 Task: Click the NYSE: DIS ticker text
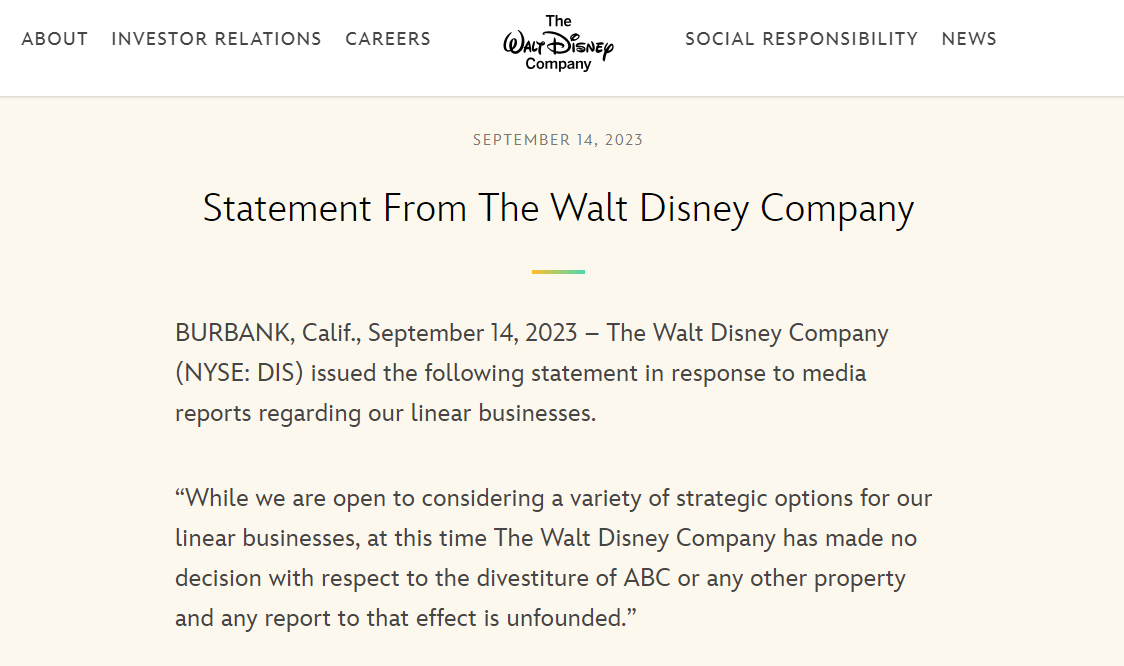(x=241, y=373)
